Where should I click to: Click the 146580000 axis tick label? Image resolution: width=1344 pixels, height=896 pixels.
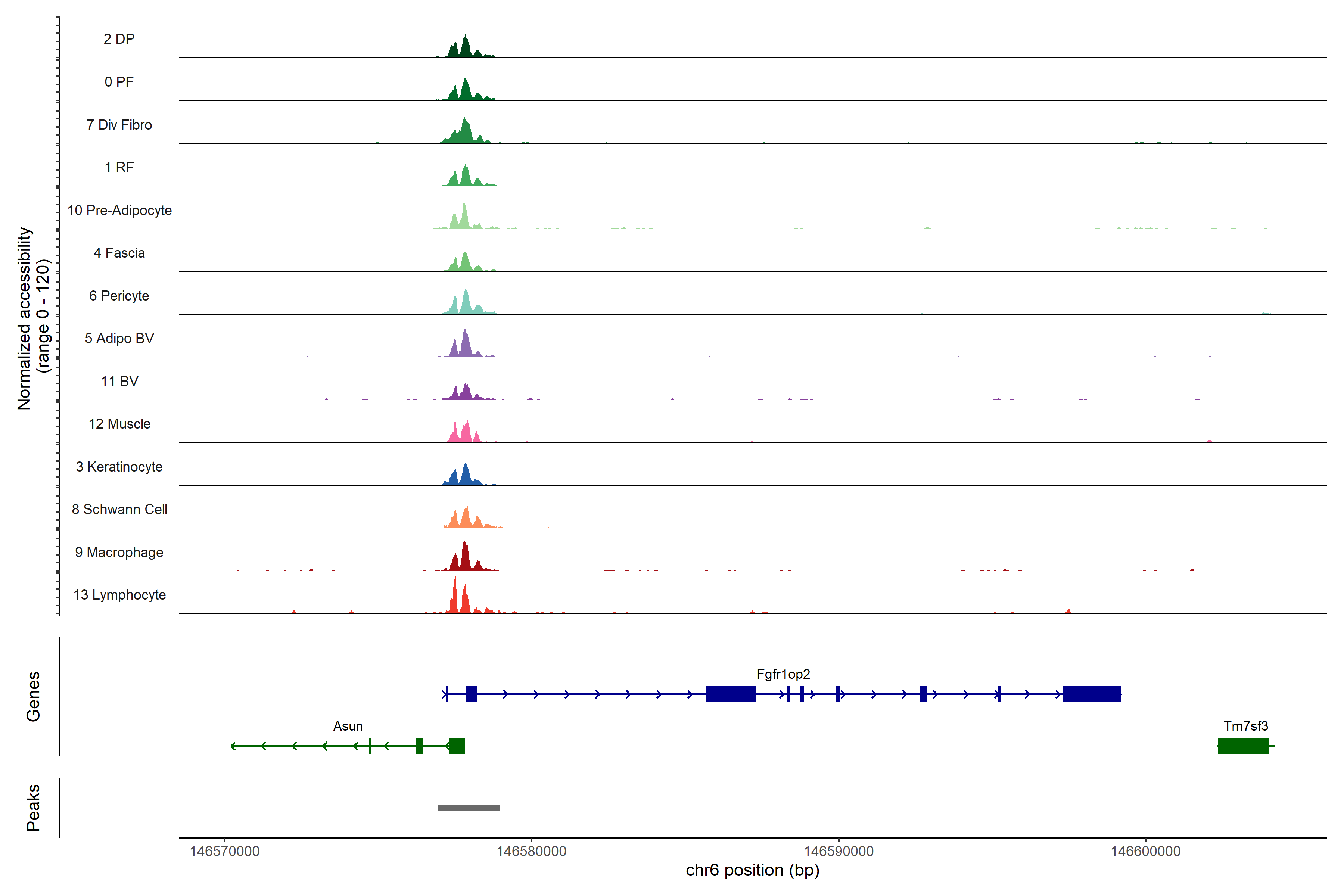click(x=531, y=851)
